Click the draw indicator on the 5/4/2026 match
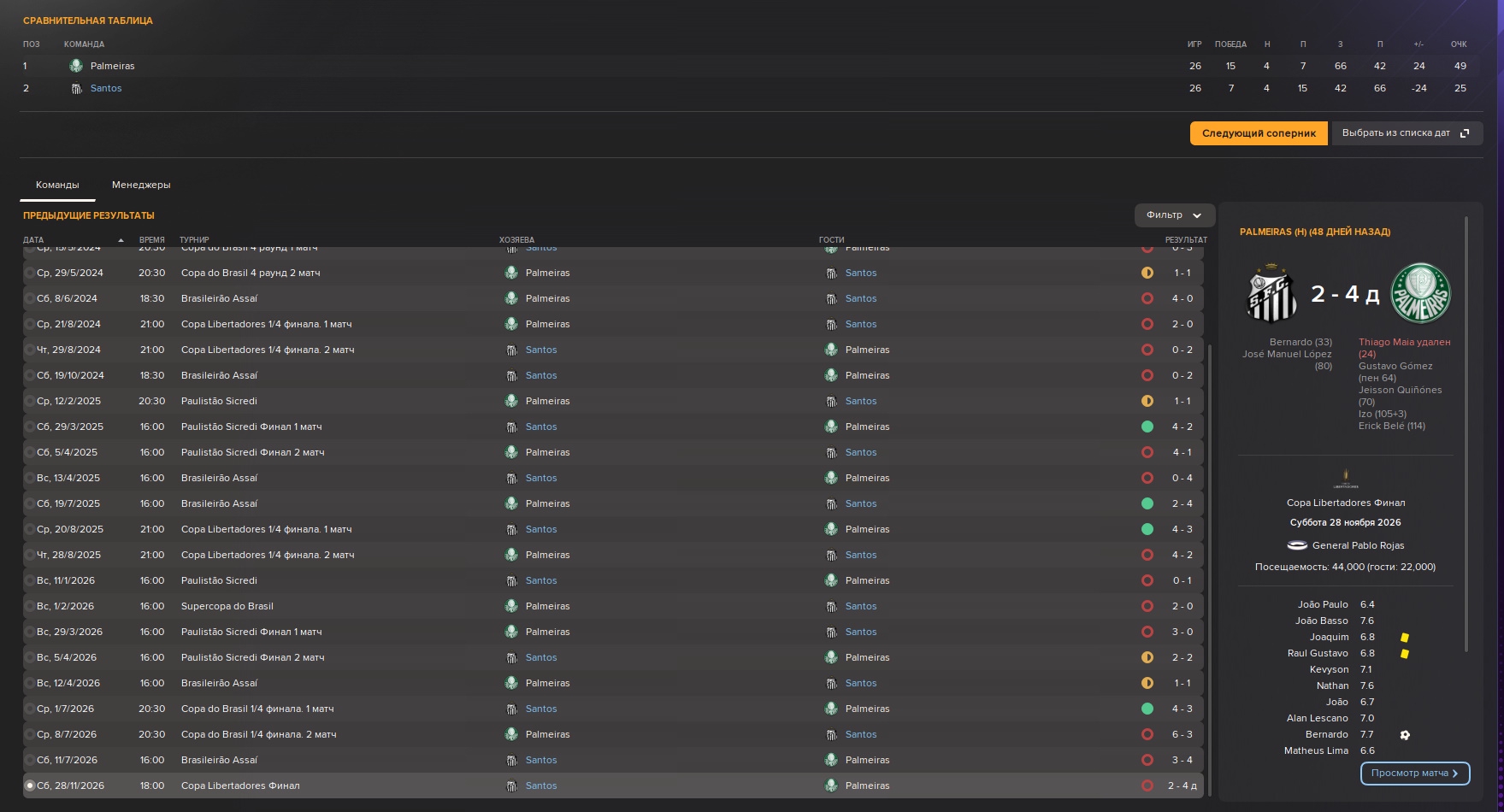This screenshot has height=812, width=1504. (1147, 657)
